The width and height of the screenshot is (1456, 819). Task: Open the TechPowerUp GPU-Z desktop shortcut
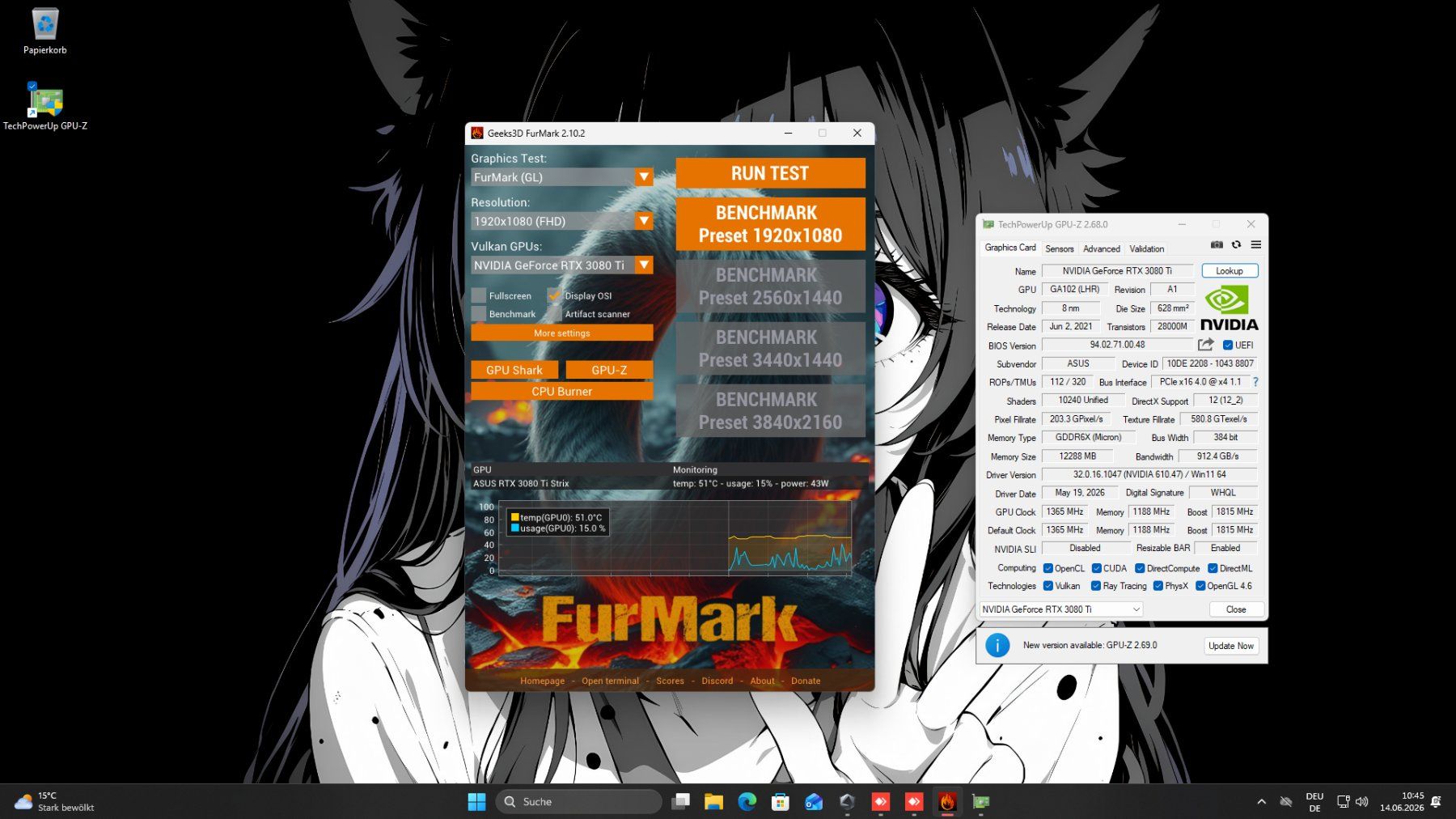[45, 107]
